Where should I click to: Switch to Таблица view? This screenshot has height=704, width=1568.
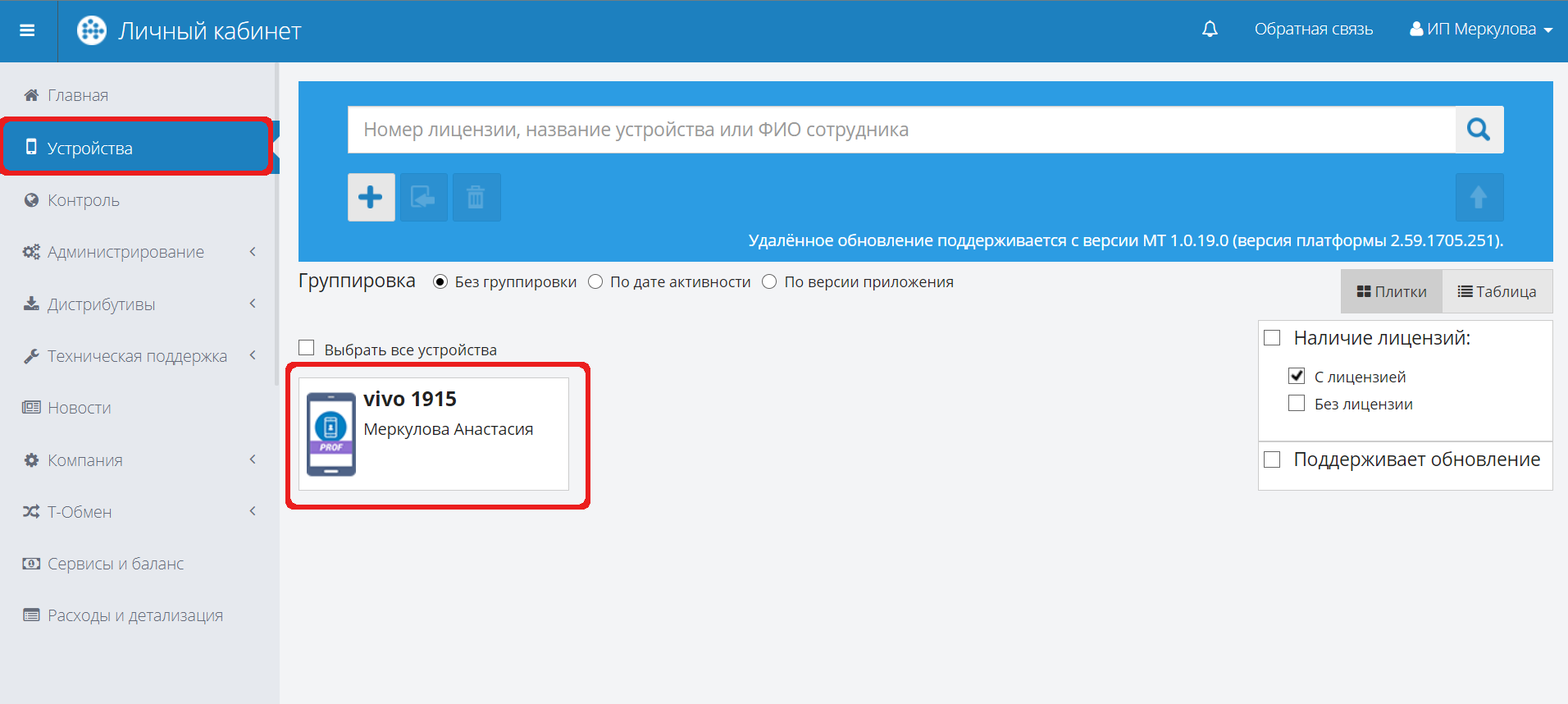tap(1497, 291)
